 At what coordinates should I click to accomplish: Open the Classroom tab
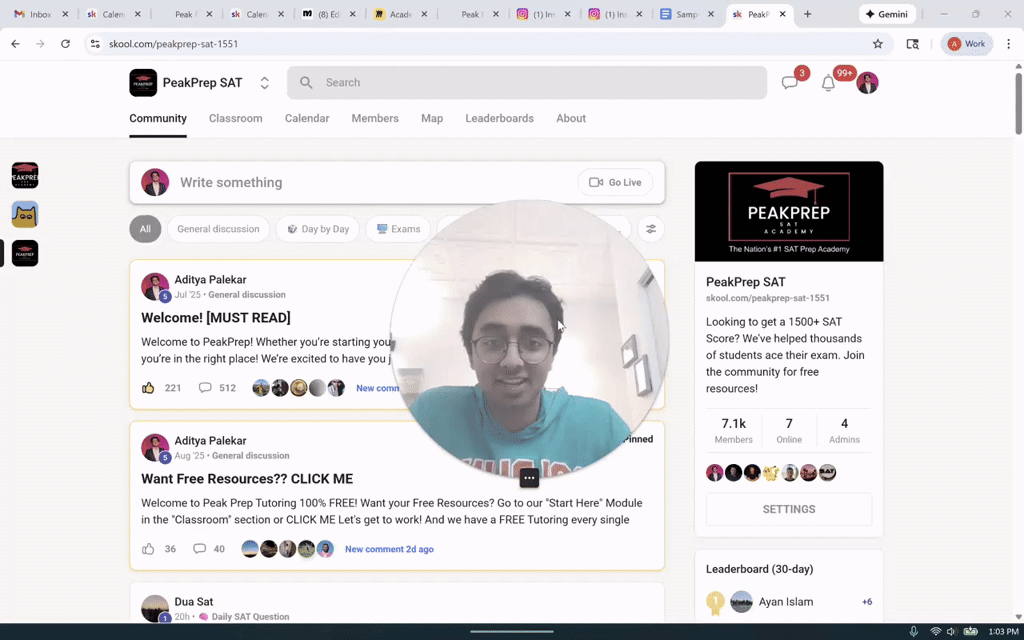236,118
